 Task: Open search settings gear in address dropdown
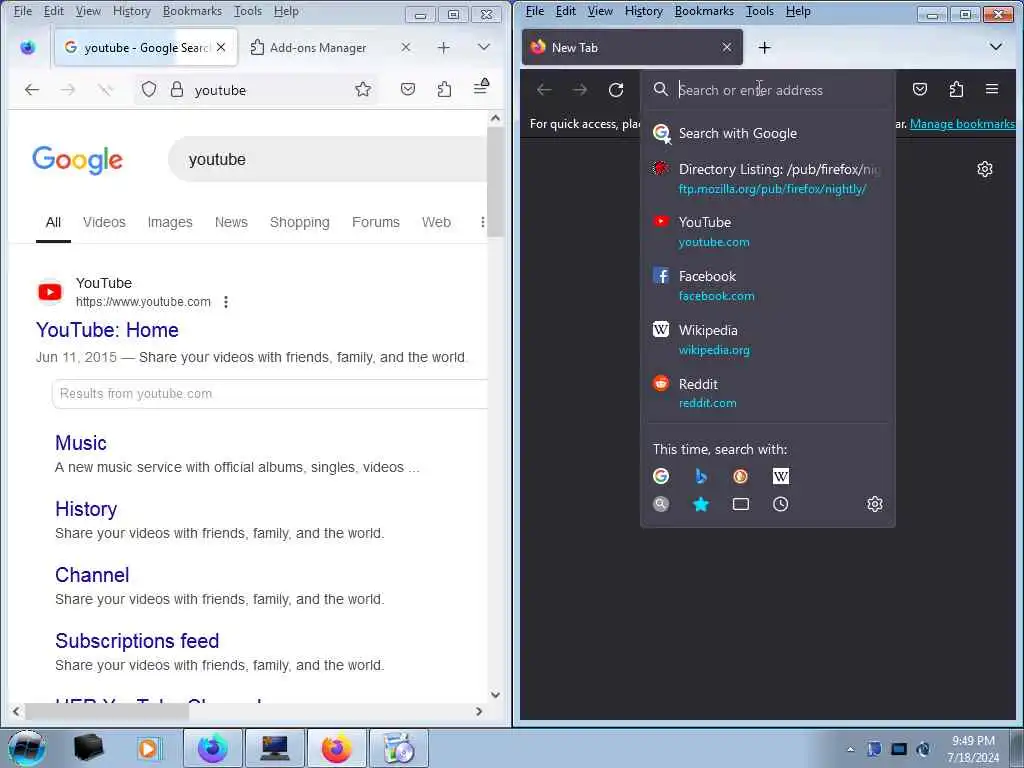(x=874, y=504)
